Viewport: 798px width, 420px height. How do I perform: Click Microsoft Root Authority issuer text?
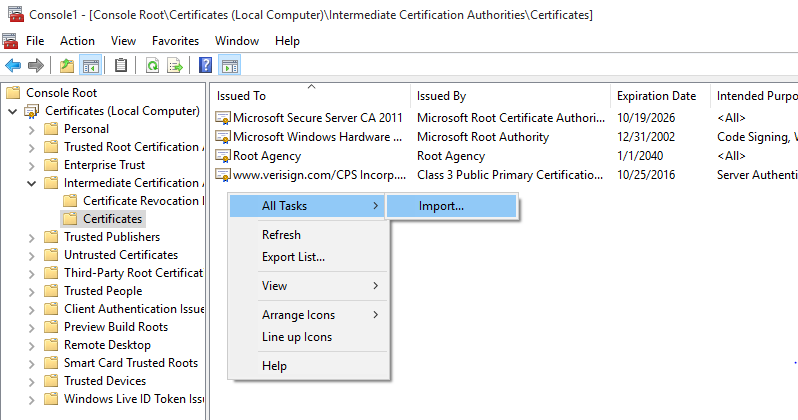click(483, 137)
